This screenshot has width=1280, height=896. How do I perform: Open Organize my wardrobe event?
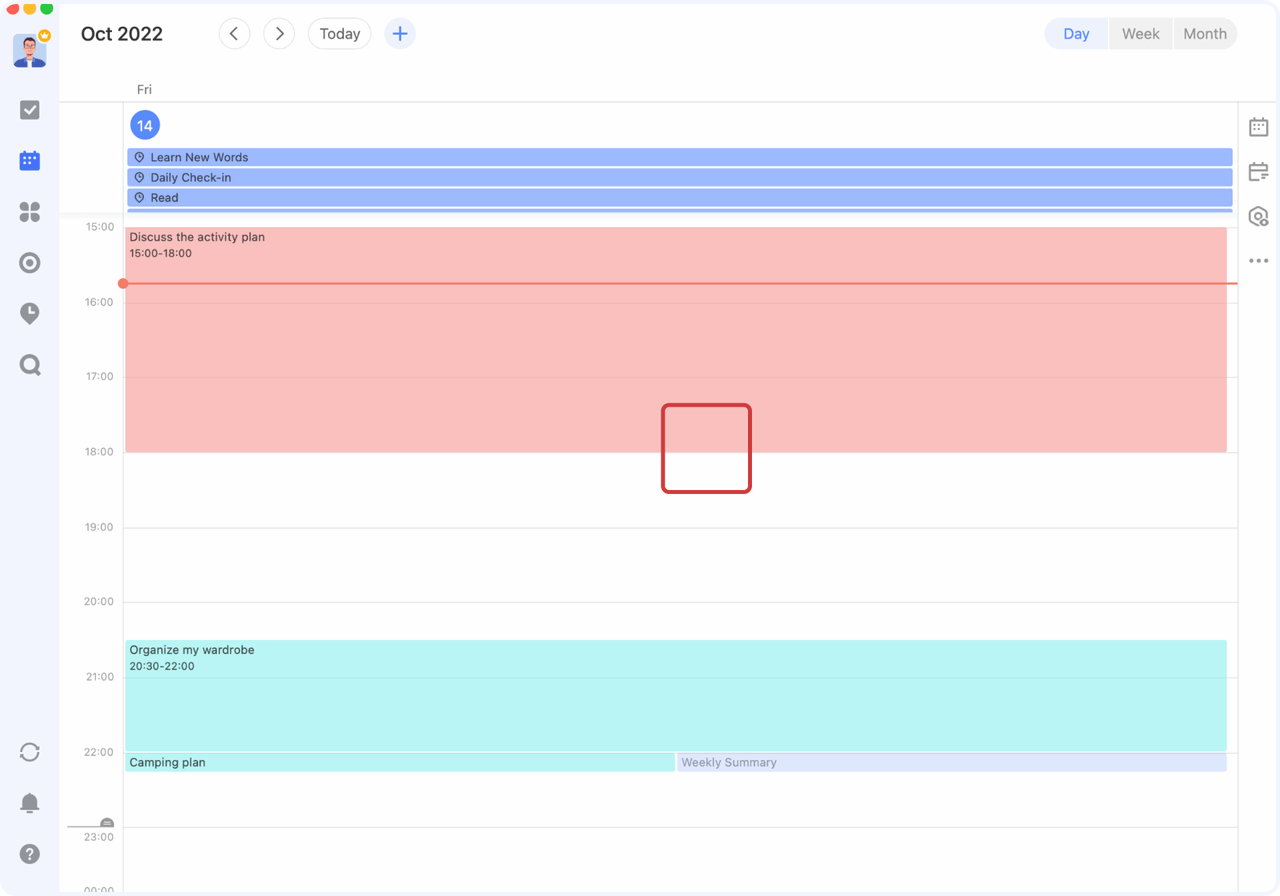coord(676,695)
